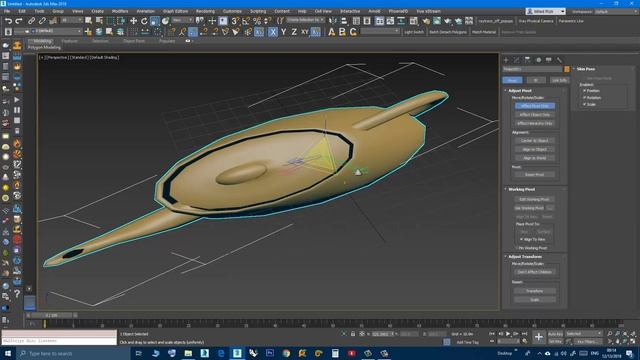Click the Don't Affect Children button
The height and width of the screenshot is (360, 640).
pyautogui.click(x=535, y=272)
